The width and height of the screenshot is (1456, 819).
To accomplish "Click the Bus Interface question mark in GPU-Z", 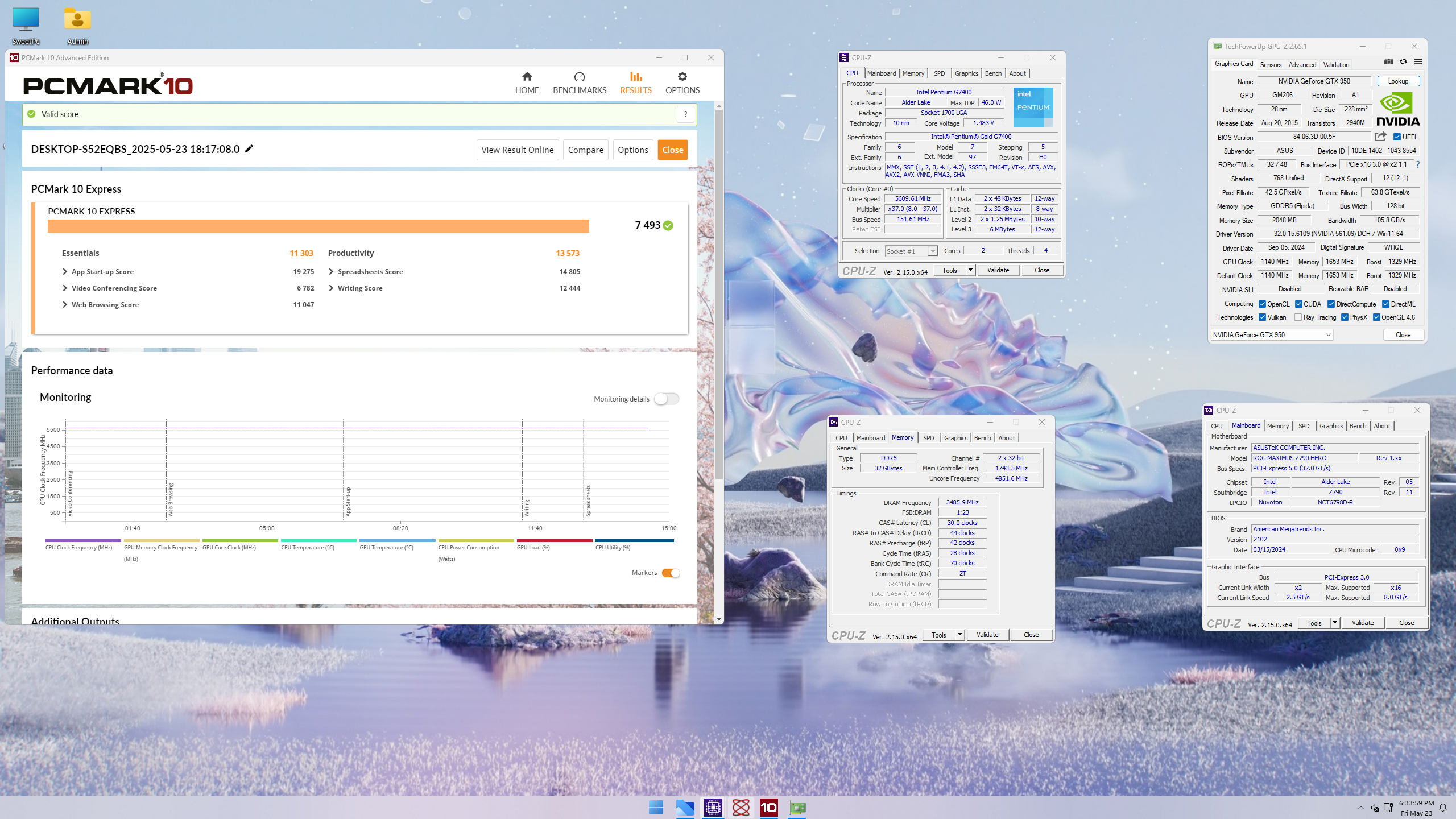I will pos(1417,164).
